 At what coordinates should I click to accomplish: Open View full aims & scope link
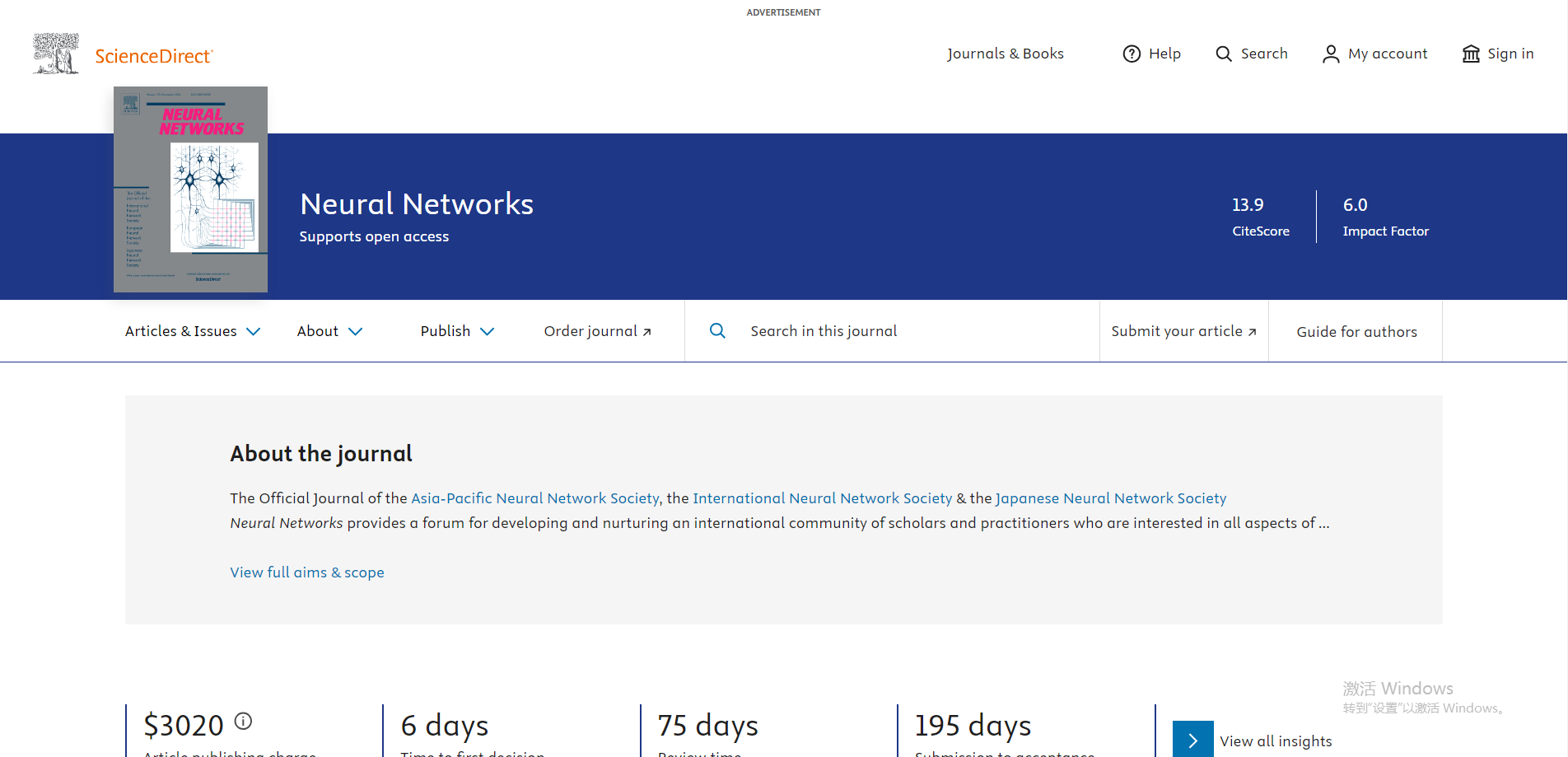pos(307,572)
